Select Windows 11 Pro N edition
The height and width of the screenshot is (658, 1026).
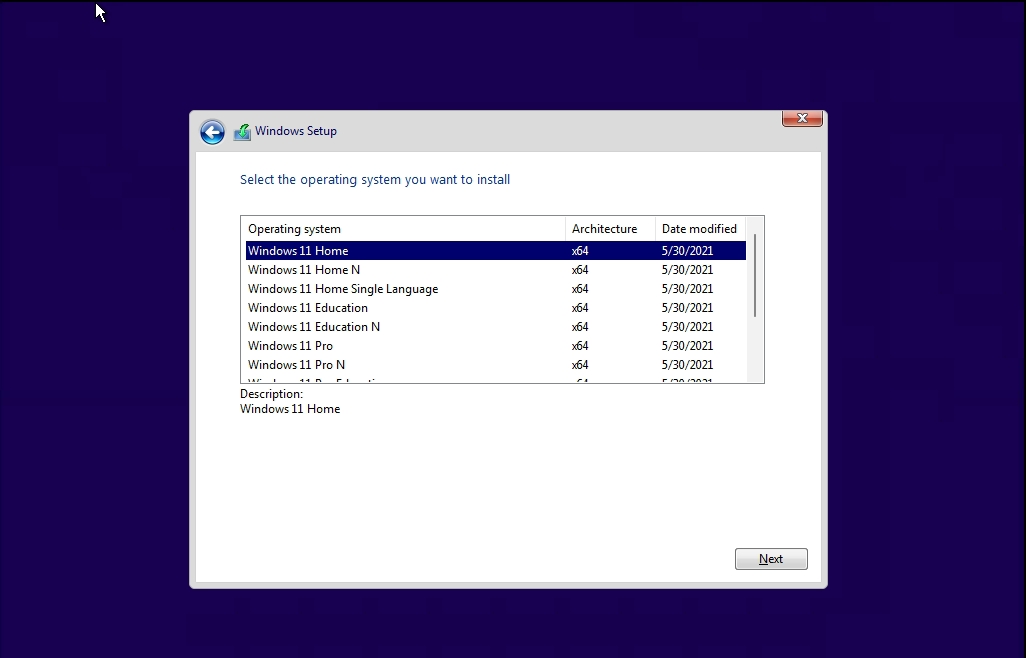[350, 364]
